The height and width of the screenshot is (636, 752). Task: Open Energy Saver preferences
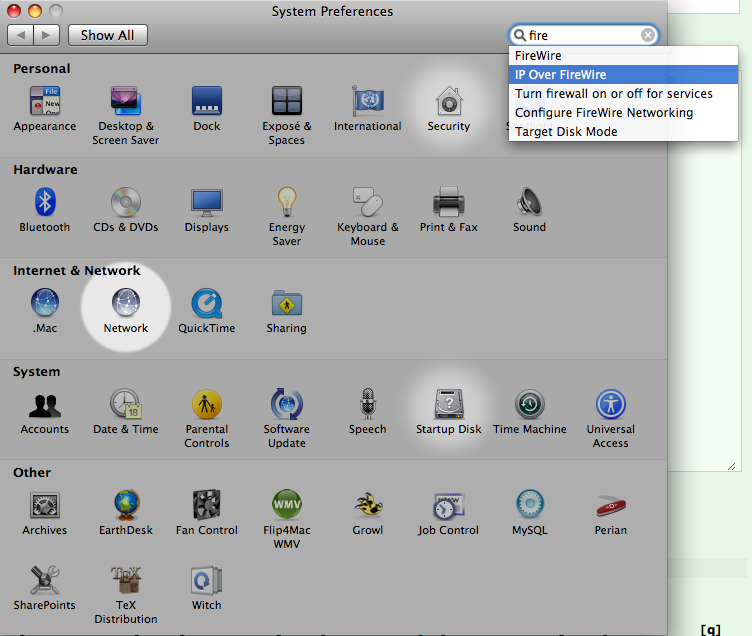287,203
